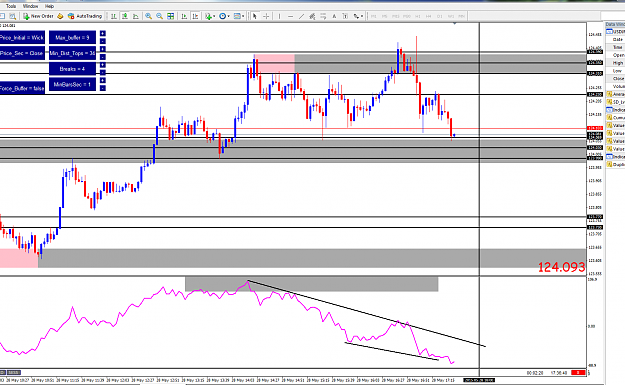
Task: Increase MinBarsSec with its plus button
Action: click(102, 80)
